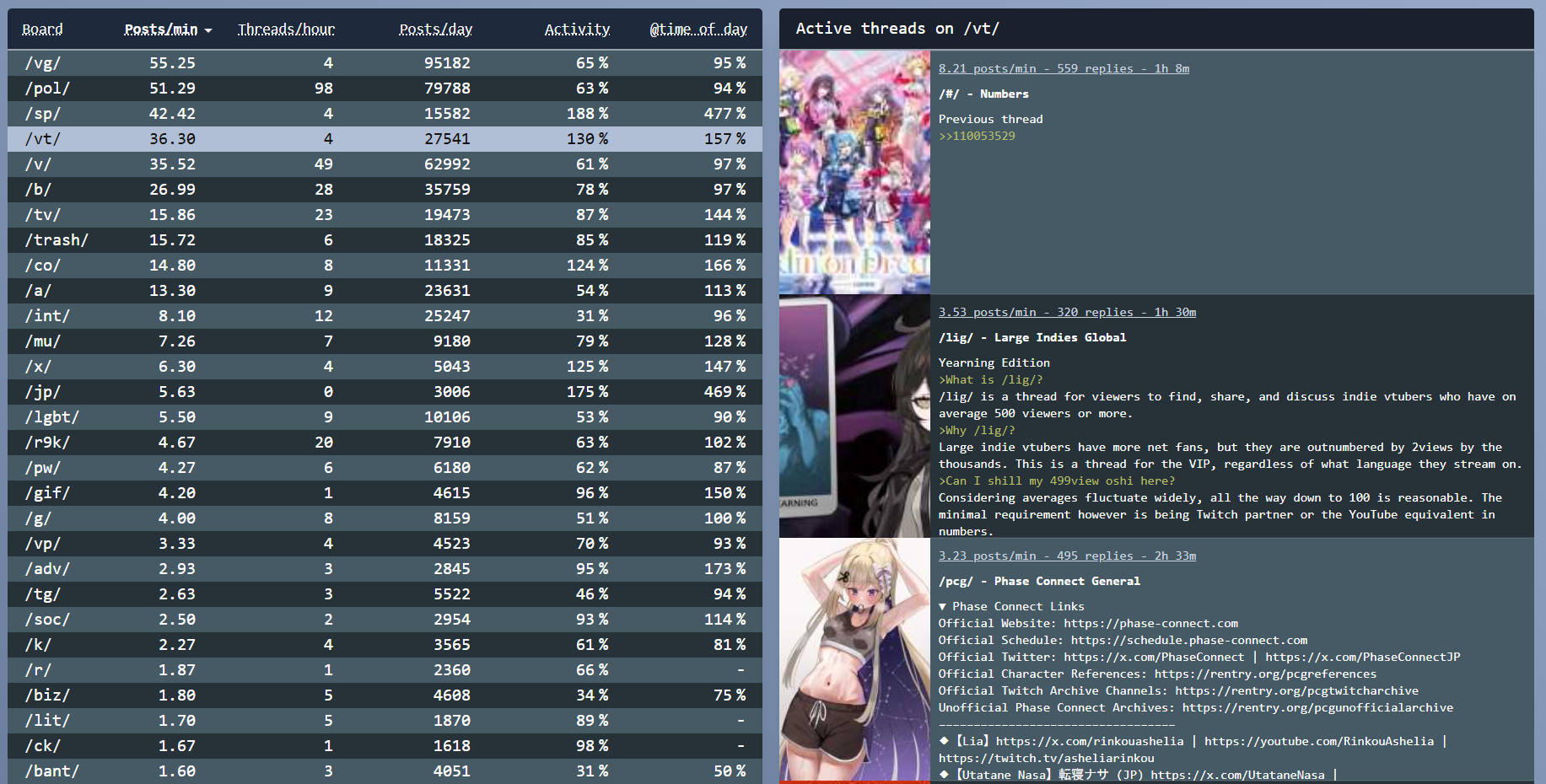Click the '36.30' posts/min value
The image size is (1546, 784).
coord(172,139)
